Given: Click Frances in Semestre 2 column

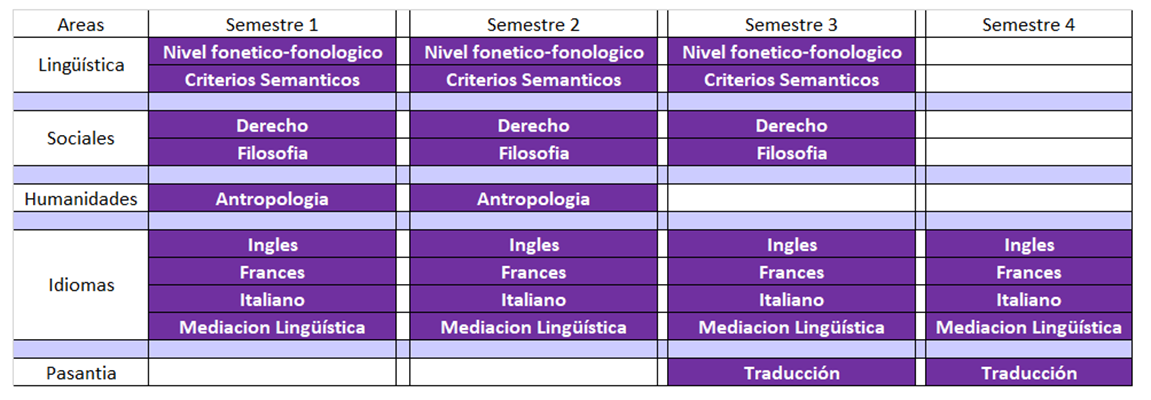Looking at the screenshot, I should [x=534, y=272].
